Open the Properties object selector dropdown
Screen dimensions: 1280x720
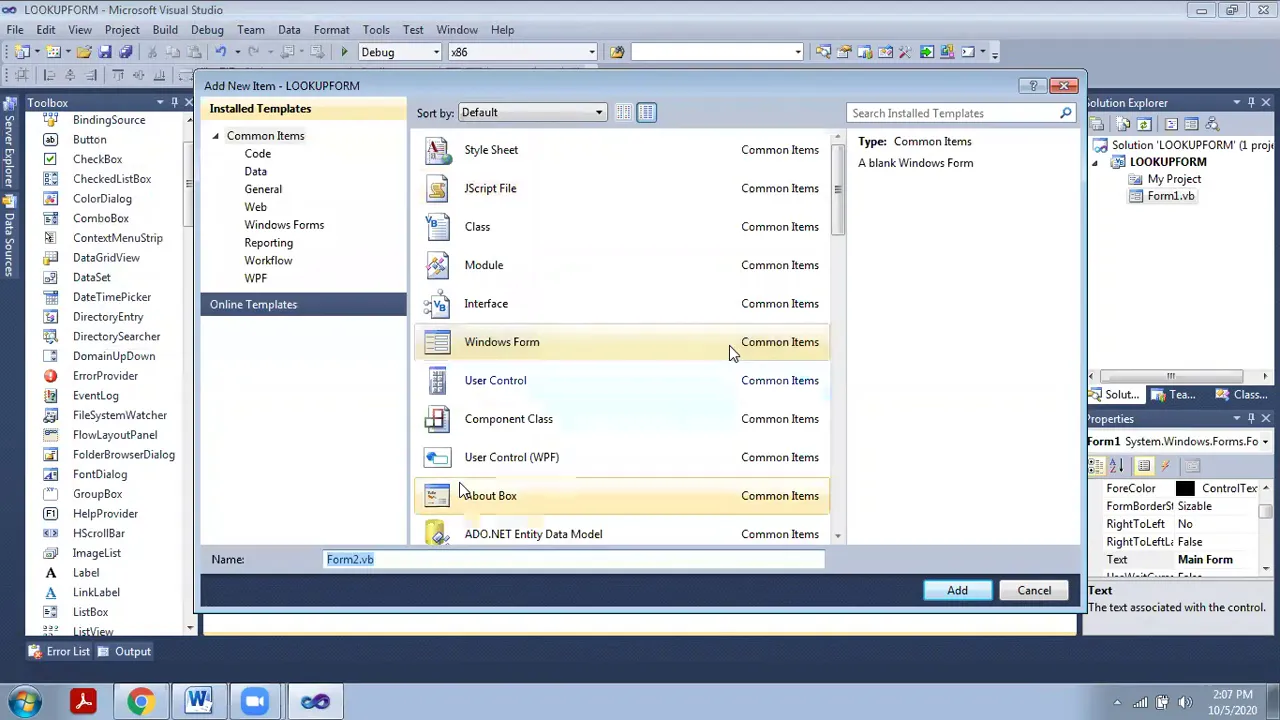pos(1265,442)
